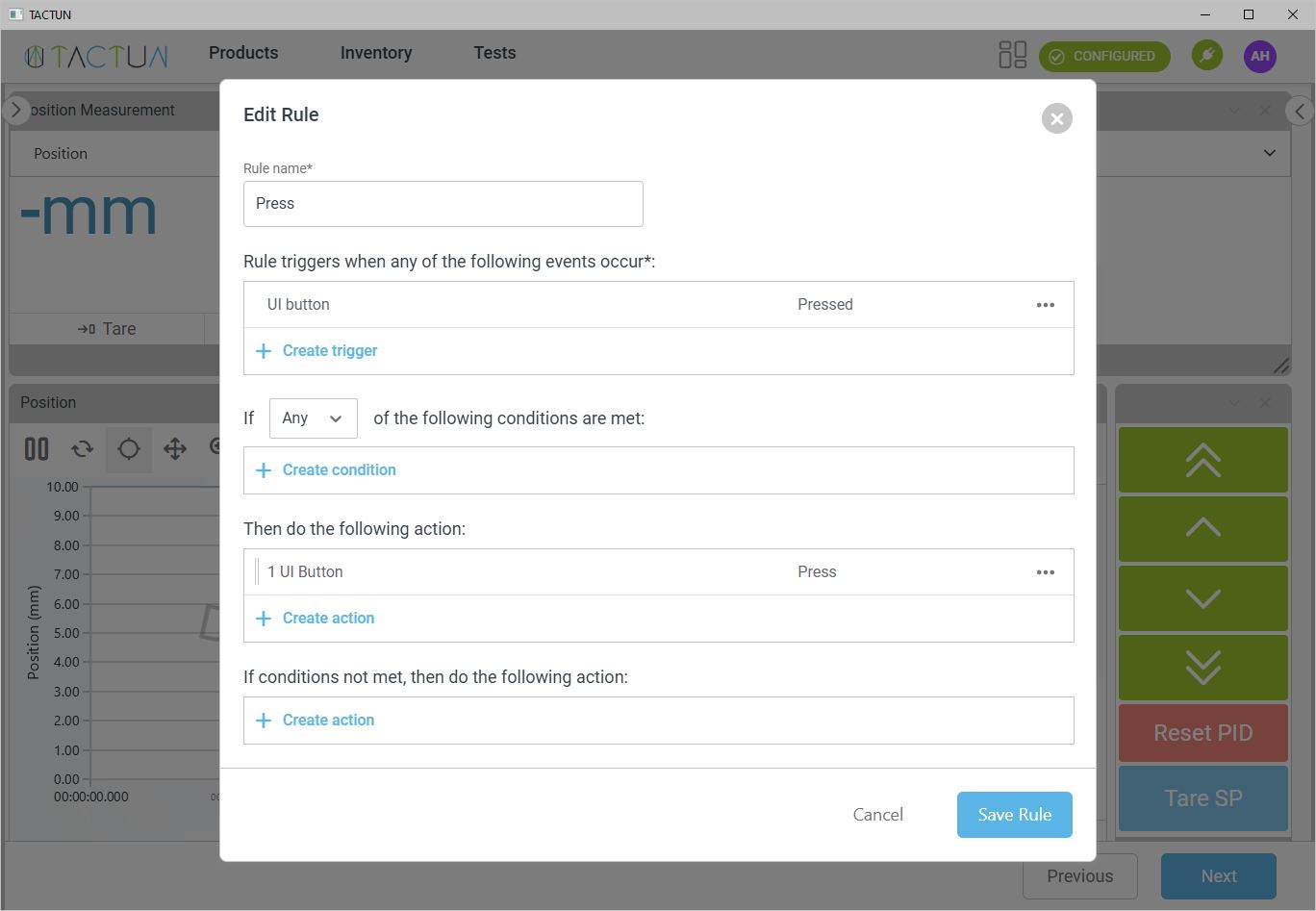Open the Any conditions dropdown
The width and height of the screenshot is (1316, 911).
313,418
